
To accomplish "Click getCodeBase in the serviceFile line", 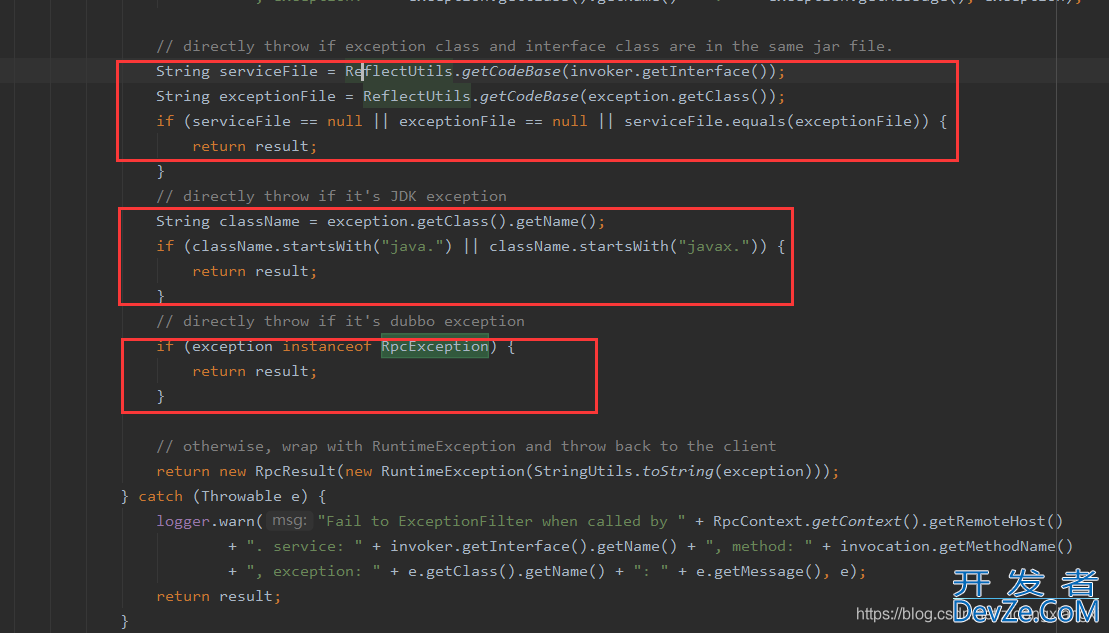I will coord(511,71).
